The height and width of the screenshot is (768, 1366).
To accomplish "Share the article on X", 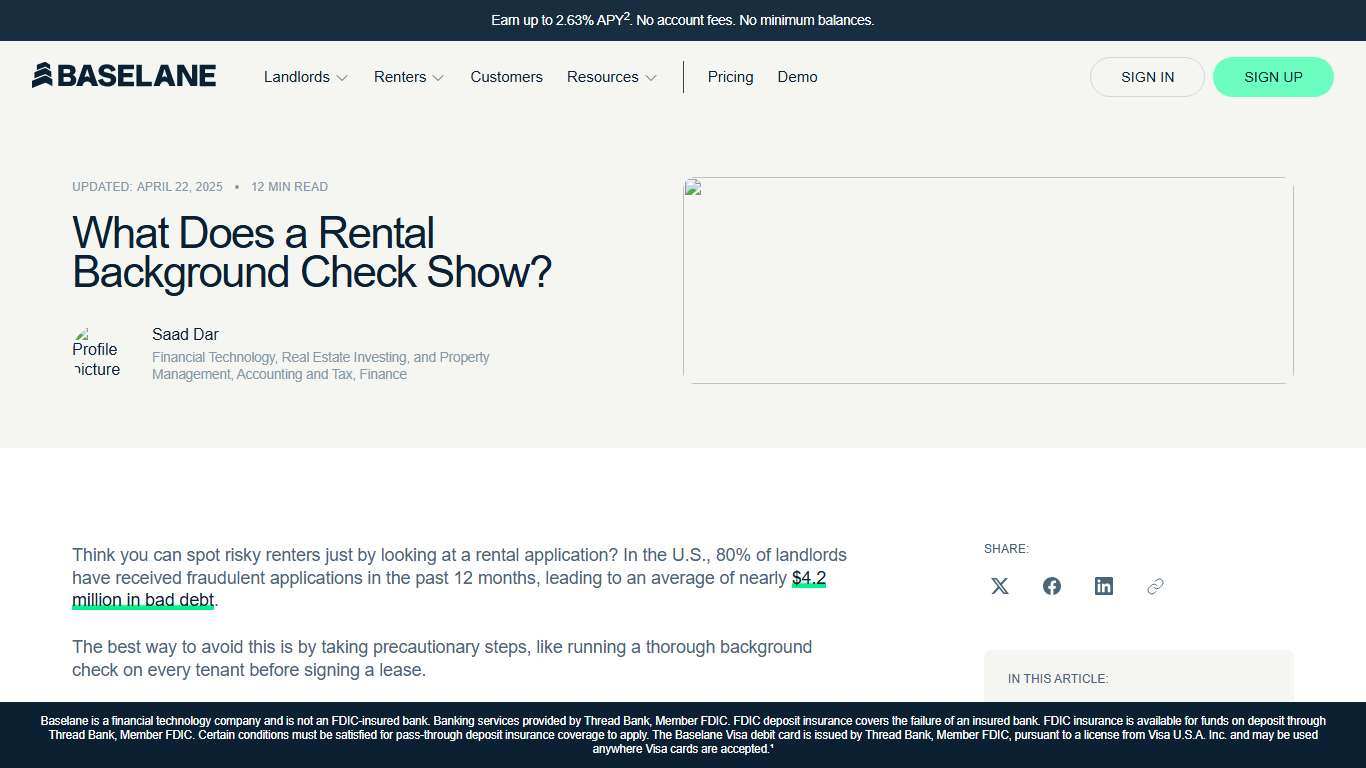I will [999, 586].
